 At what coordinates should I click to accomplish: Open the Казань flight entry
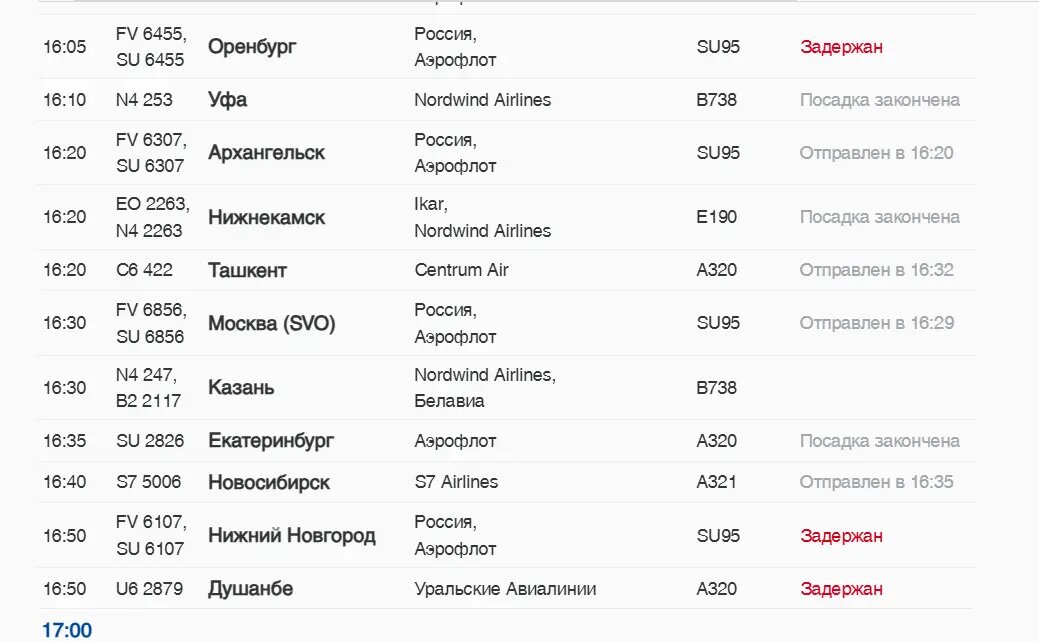point(241,388)
